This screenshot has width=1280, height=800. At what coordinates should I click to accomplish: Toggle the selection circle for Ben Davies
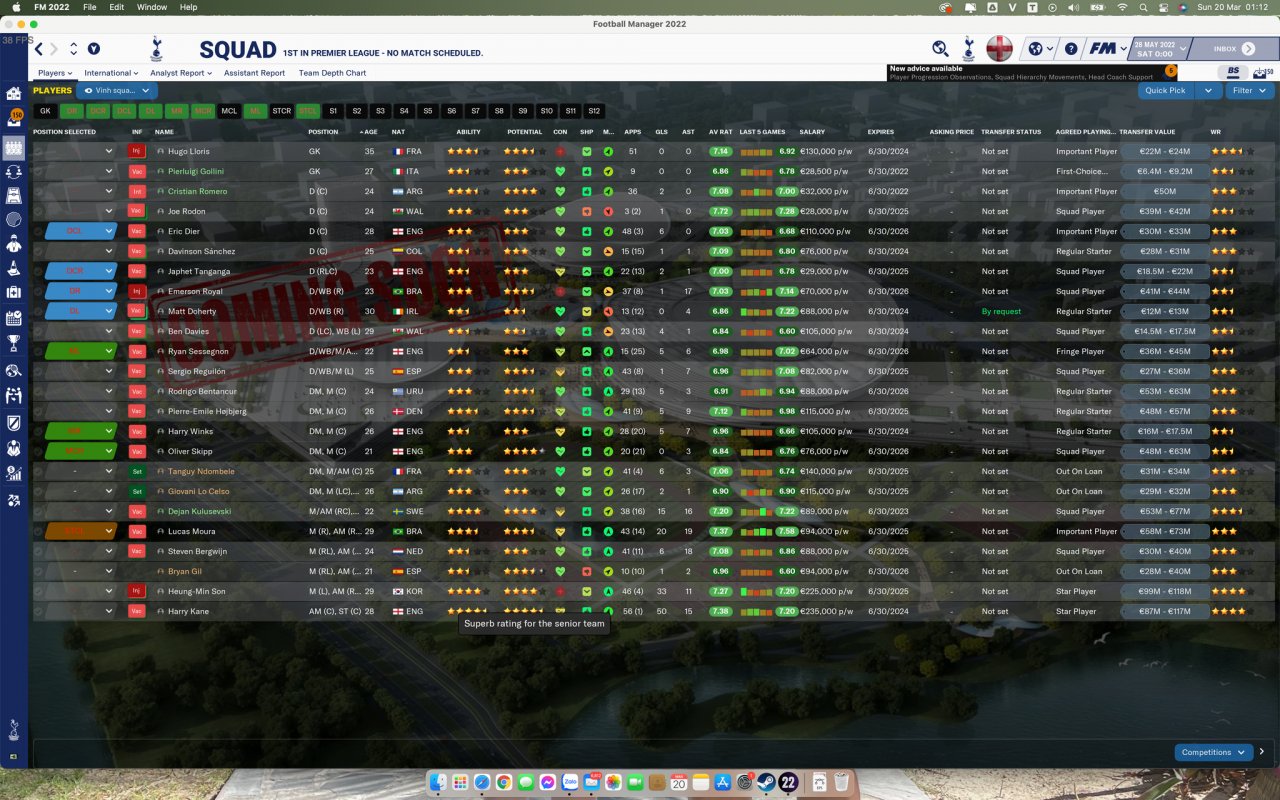tap(39, 331)
